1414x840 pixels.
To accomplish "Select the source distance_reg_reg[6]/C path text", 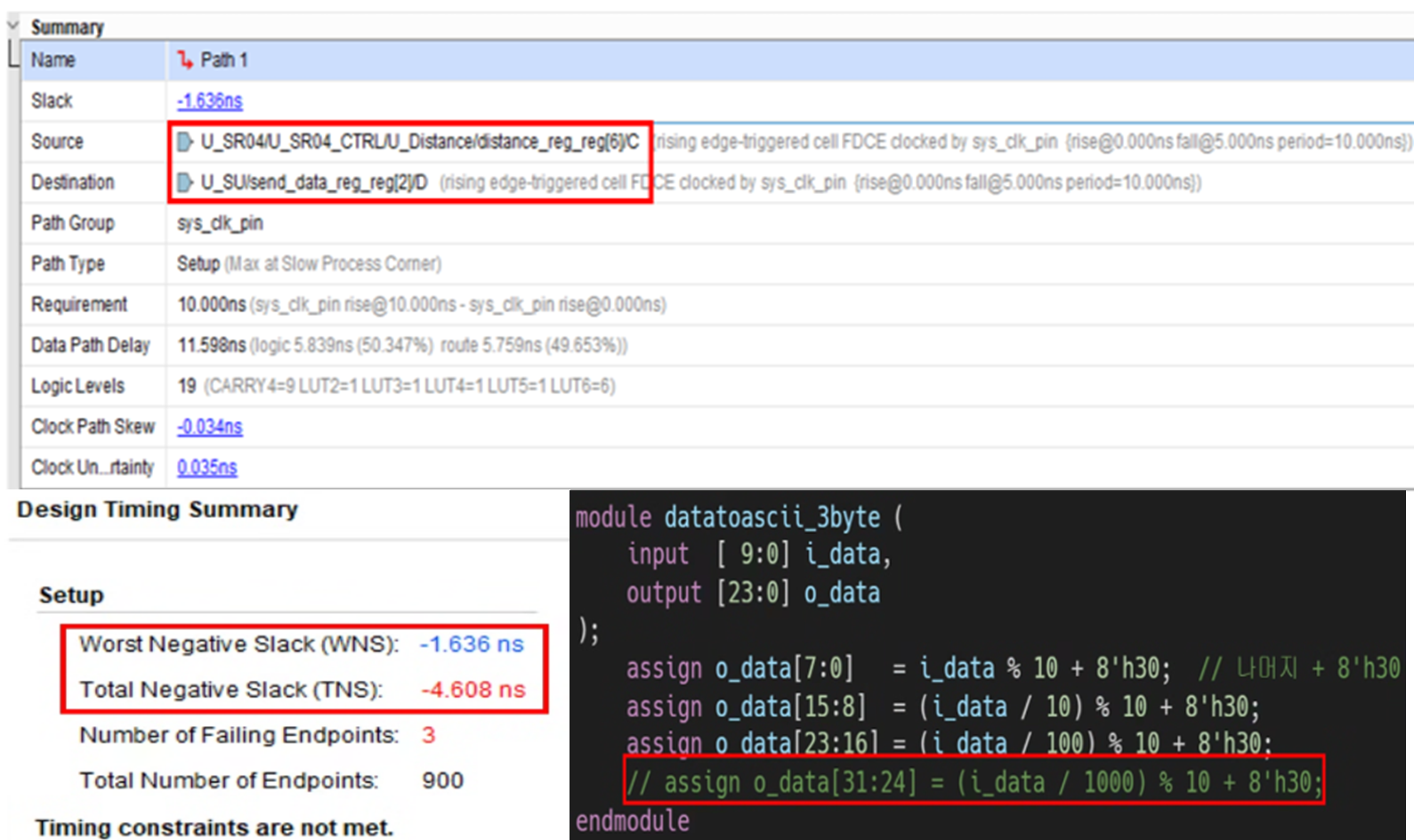I will pos(419,141).
